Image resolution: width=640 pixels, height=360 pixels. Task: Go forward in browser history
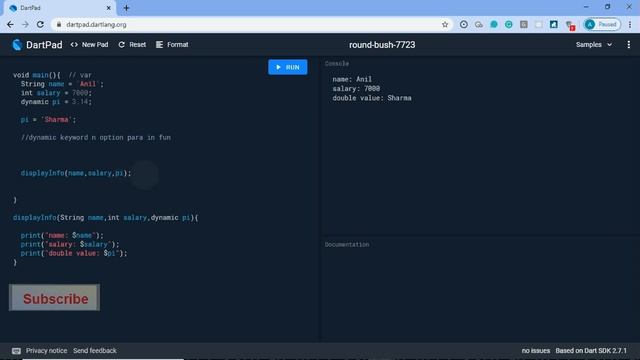pos(25,24)
